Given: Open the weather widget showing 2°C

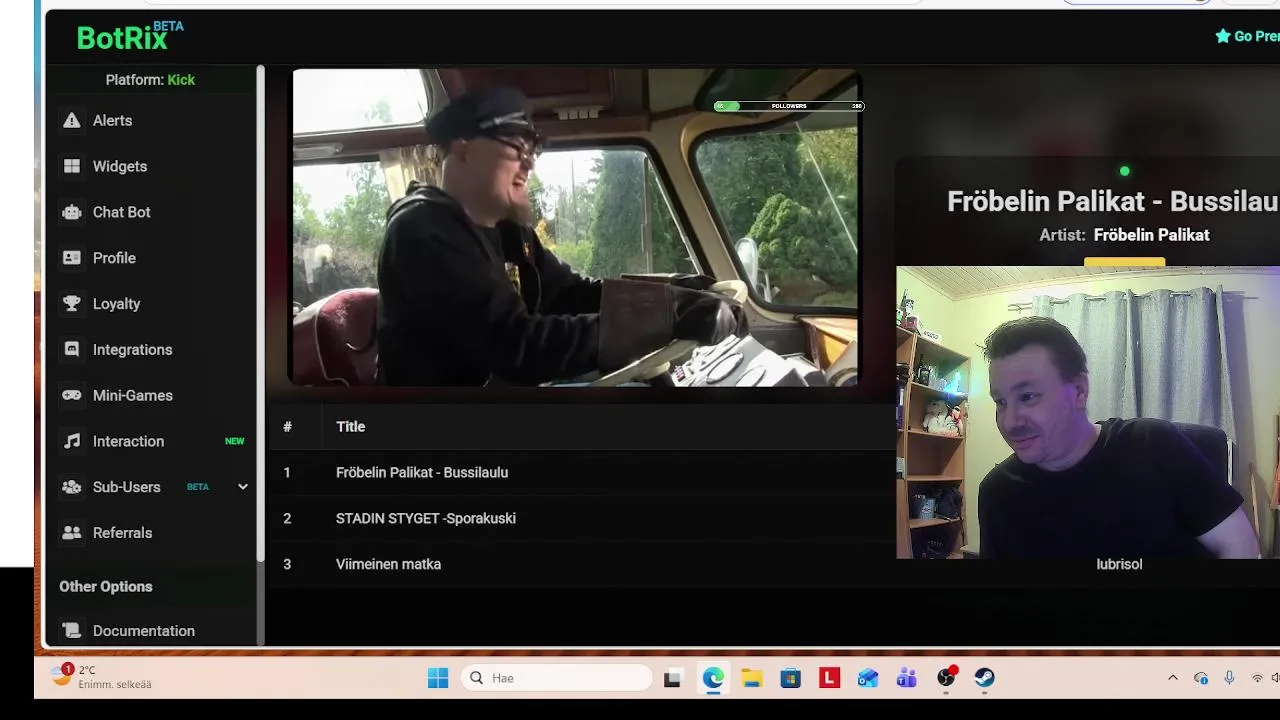Looking at the screenshot, I should click(x=102, y=677).
